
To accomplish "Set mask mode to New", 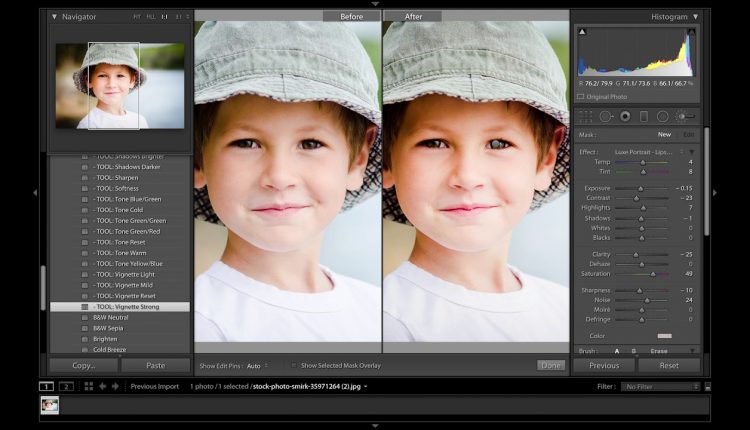I will [x=664, y=134].
